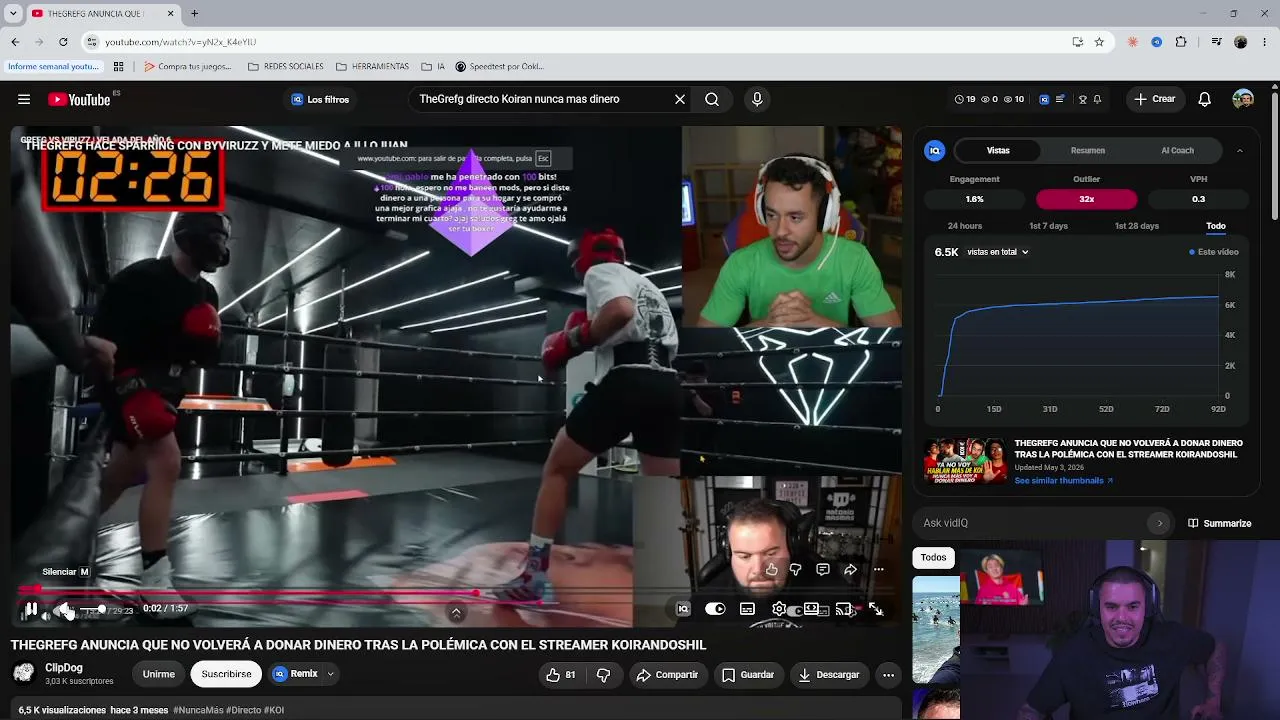Click the vidIQ trophy icon
The height and width of the screenshot is (720, 1280).
[x=1082, y=99]
